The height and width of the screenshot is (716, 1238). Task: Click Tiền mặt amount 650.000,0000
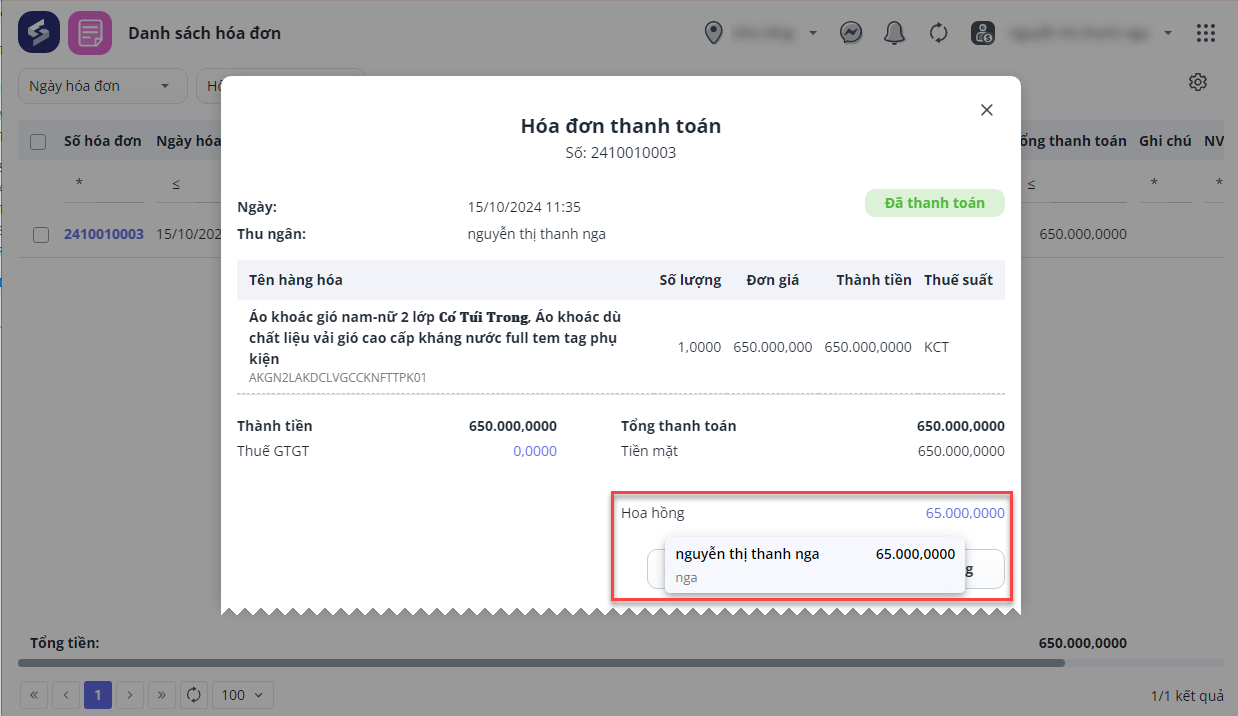pos(961,451)
